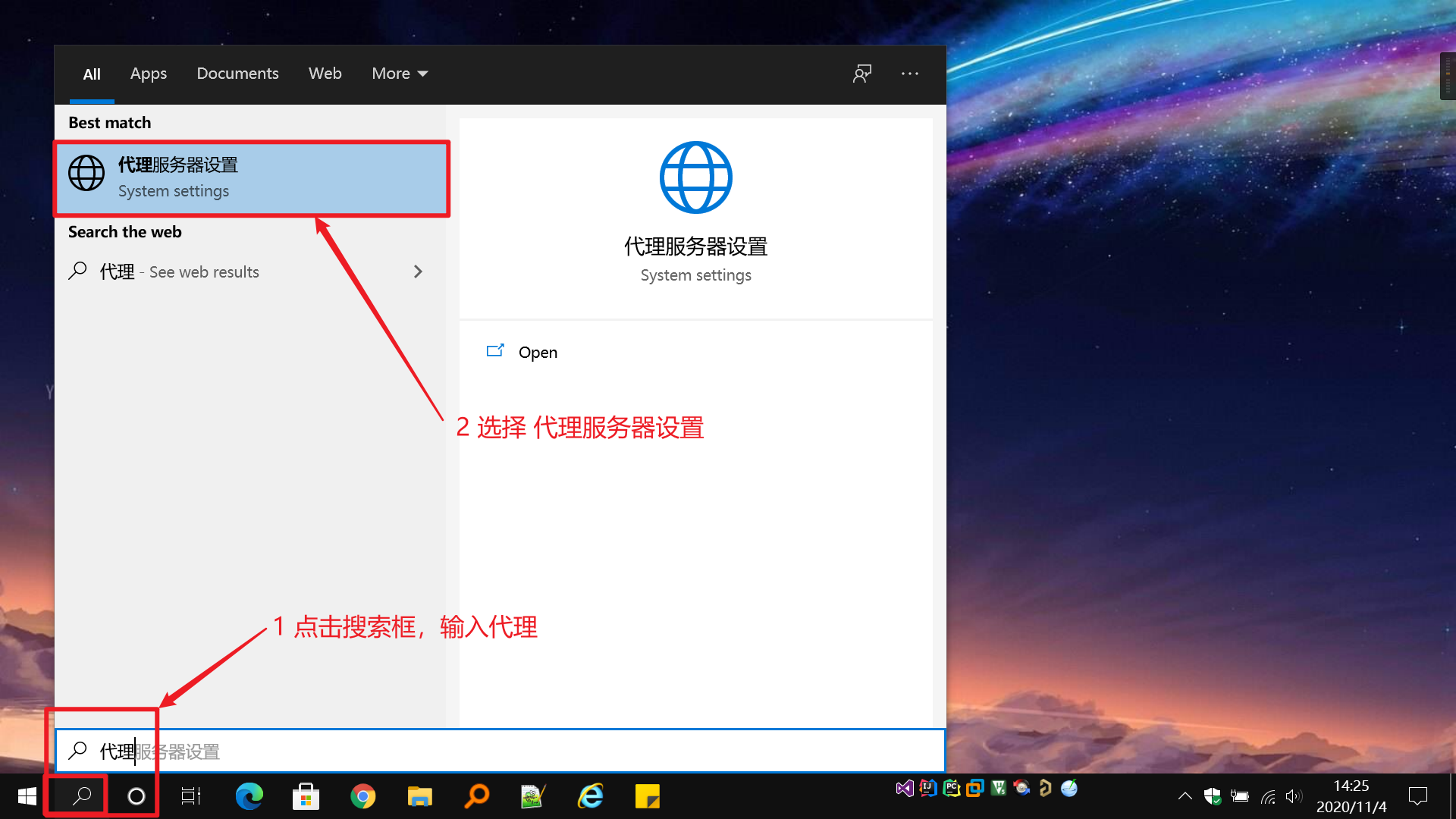Viewport: 1456px width, 819px height.
Task: Click the search input field in taskbar
Action: coord(500,752)
